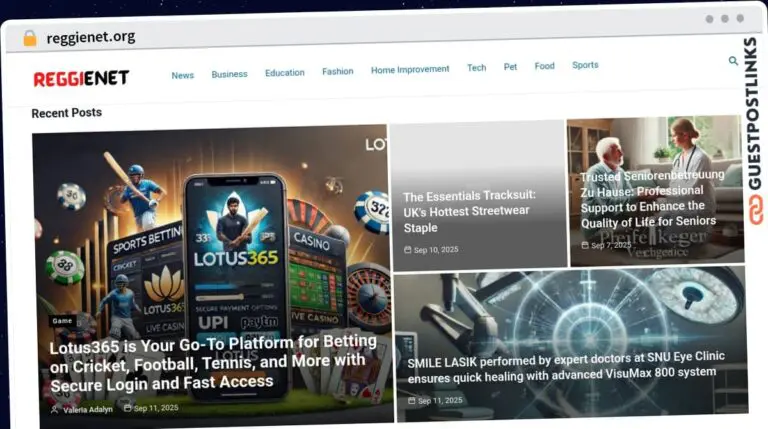Open the Pet category
The width and height of the screenshot is (768, 429).
coord(510,67)
